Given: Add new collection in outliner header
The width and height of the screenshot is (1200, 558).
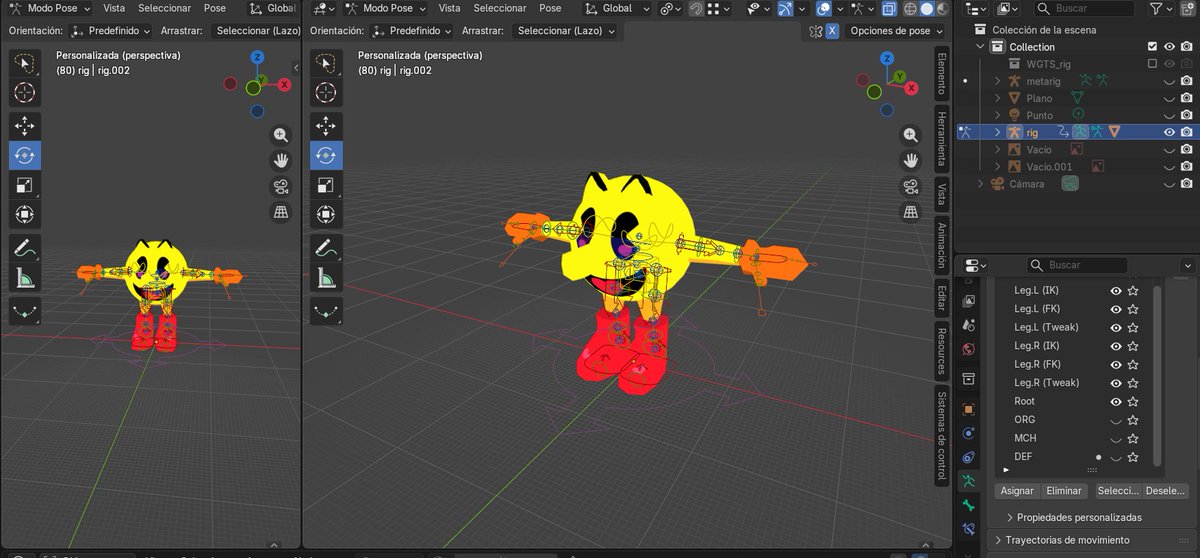Looking at the screenshot, I should pyautogui.click(x=1190, y=8).
